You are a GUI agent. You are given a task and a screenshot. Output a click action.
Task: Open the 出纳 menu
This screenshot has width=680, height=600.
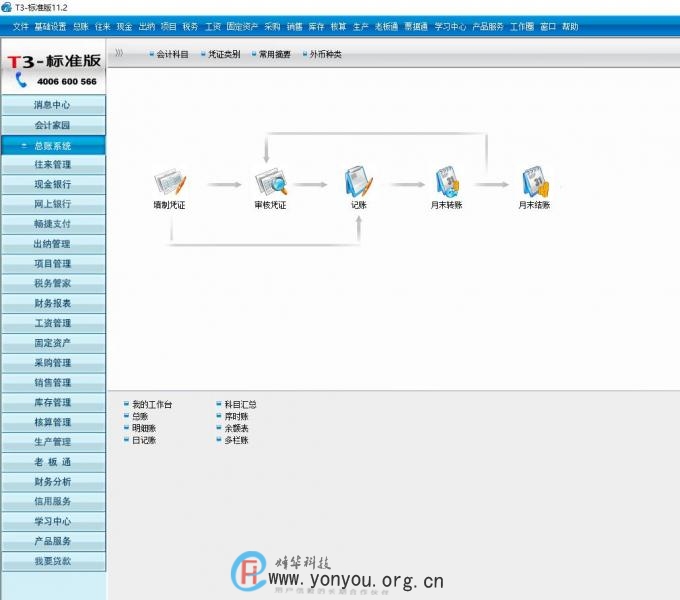[147, 27]
